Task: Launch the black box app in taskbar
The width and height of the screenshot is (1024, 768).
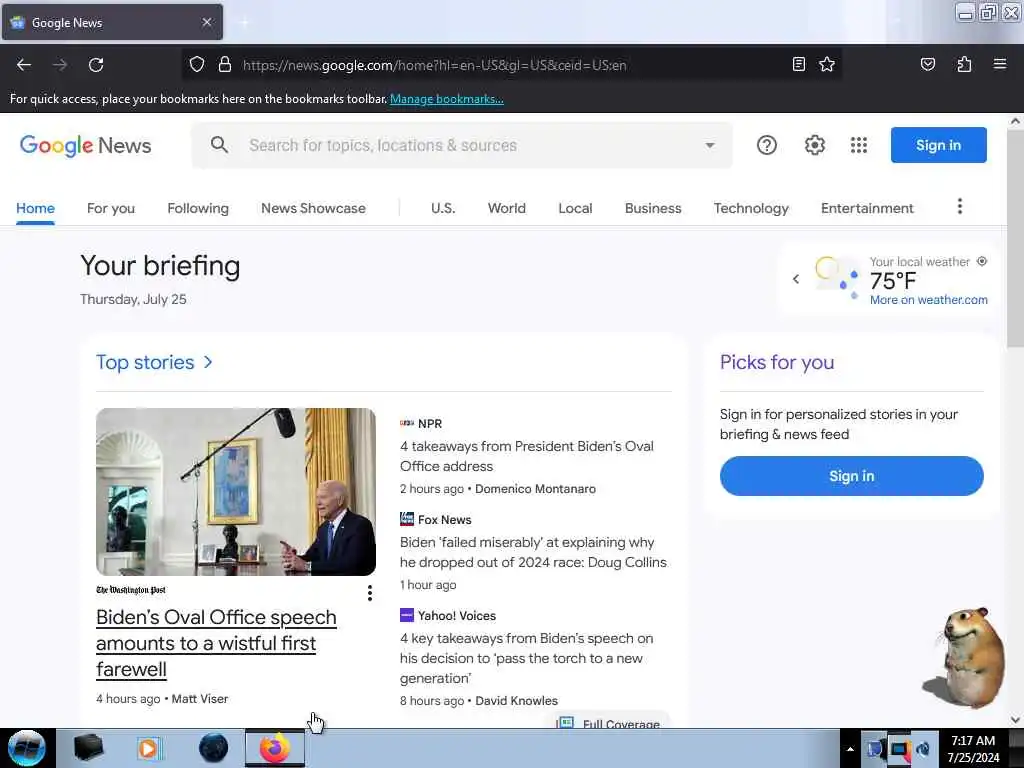Action: pyautogui.click(x=88, y=748)
